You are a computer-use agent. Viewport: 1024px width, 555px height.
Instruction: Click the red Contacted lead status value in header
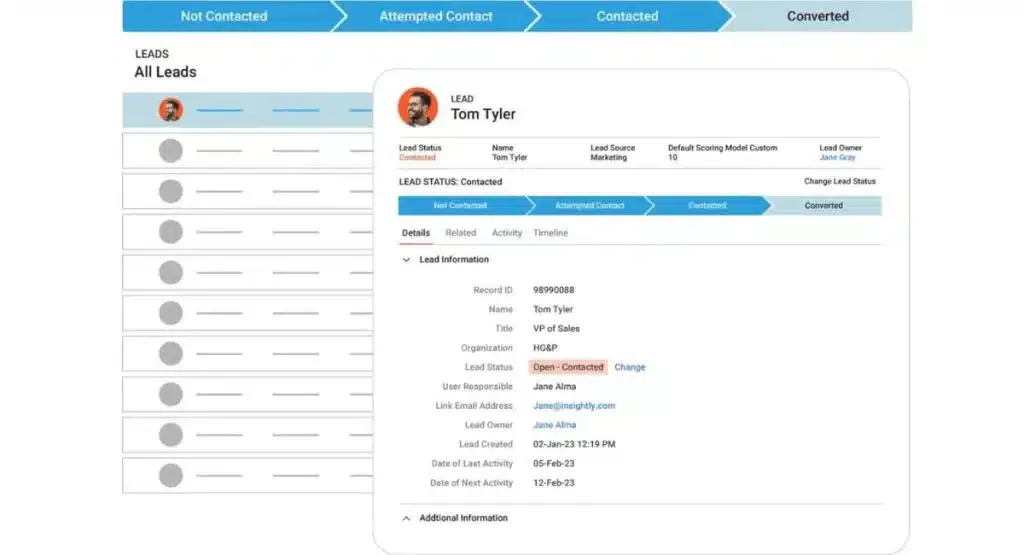click(417, 157)
